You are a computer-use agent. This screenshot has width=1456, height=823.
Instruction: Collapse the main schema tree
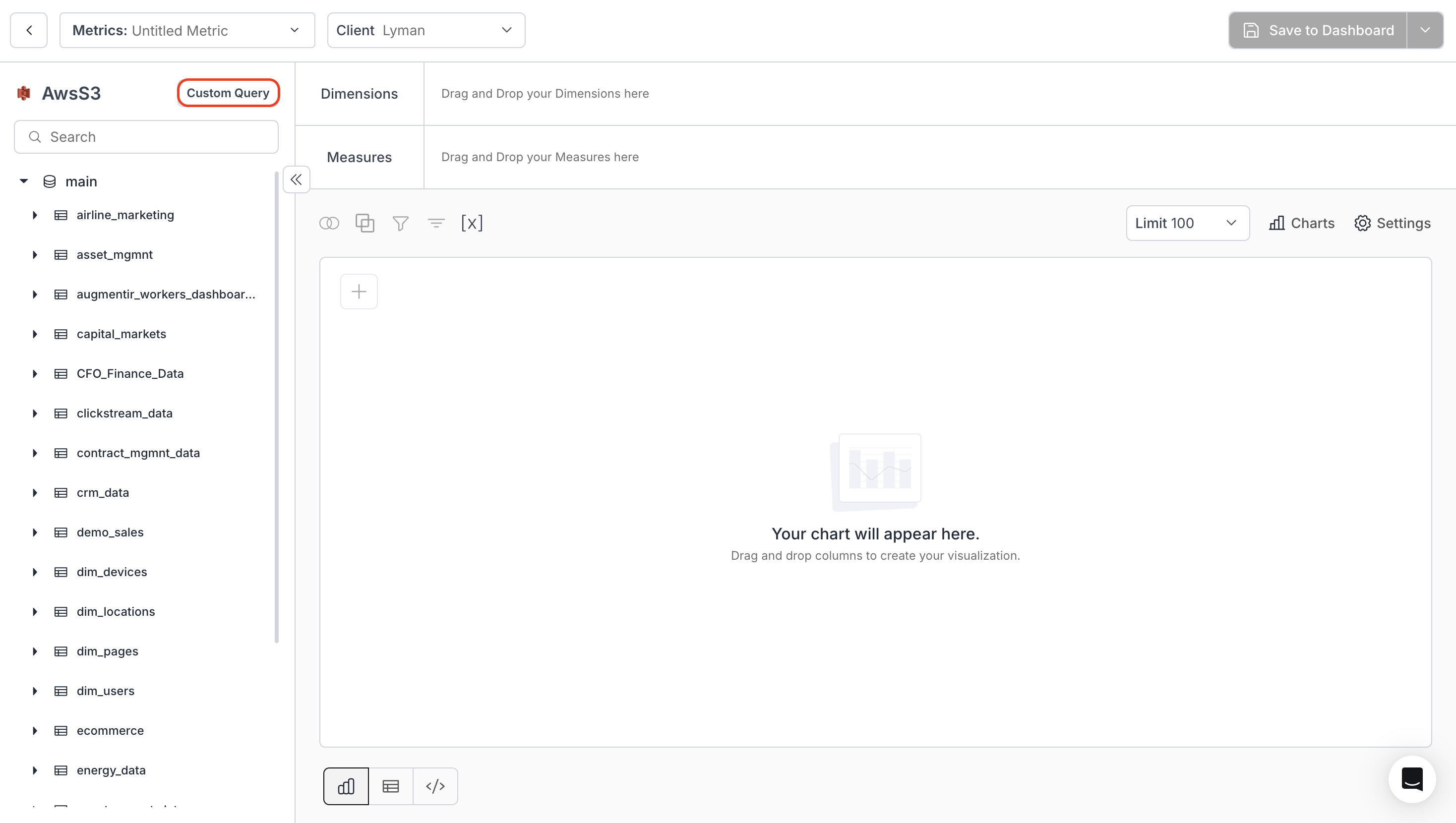24,181
